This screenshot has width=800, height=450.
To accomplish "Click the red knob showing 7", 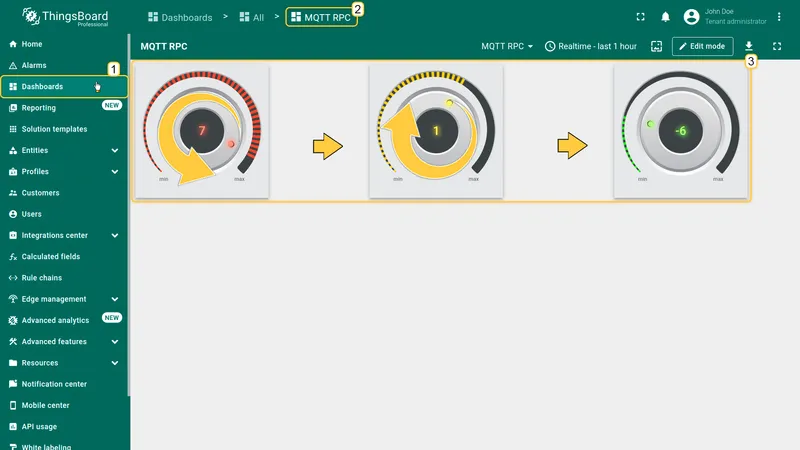I will coord(202,131).
